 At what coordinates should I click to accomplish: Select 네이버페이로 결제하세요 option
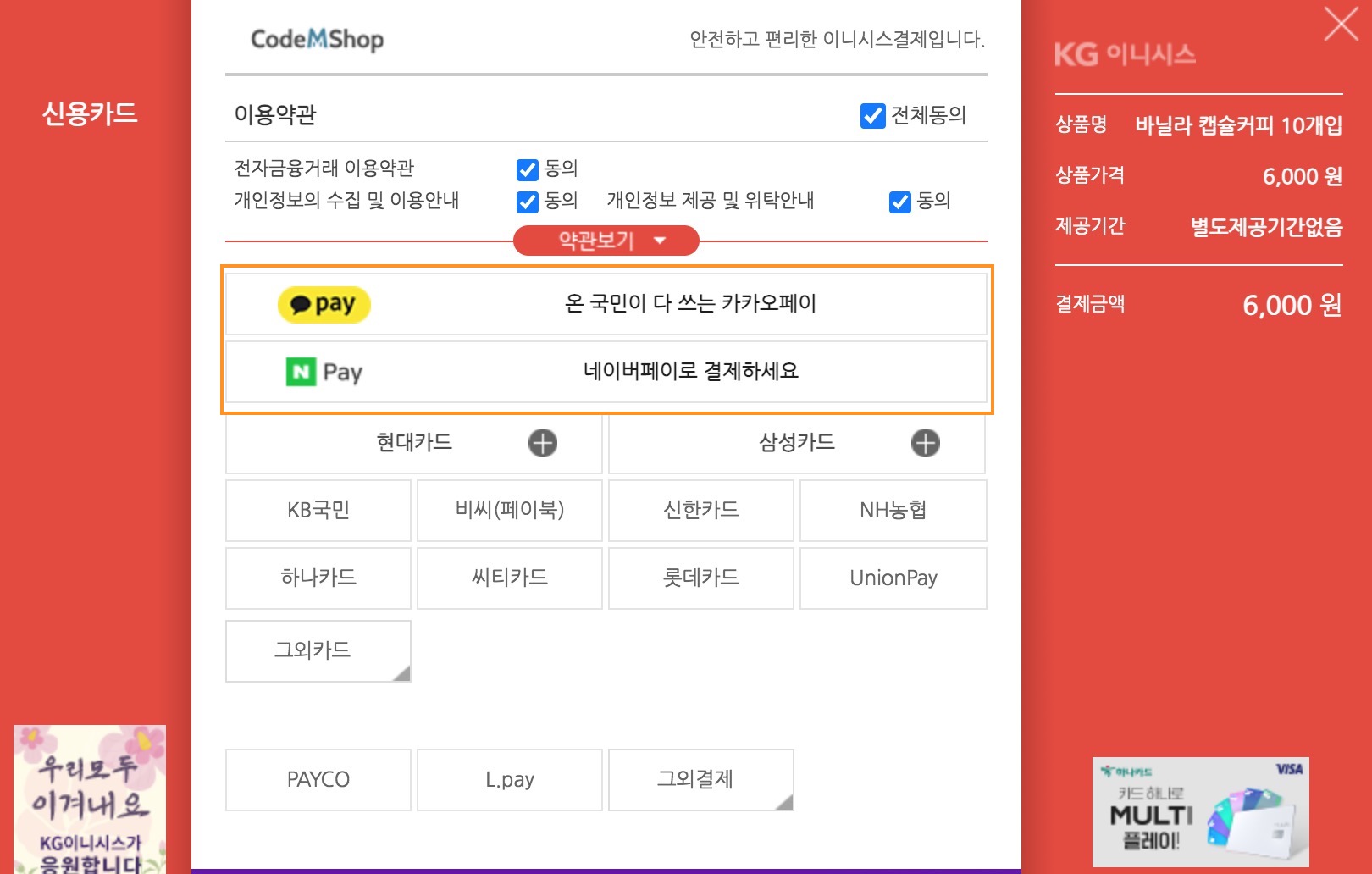pos(606,372)
